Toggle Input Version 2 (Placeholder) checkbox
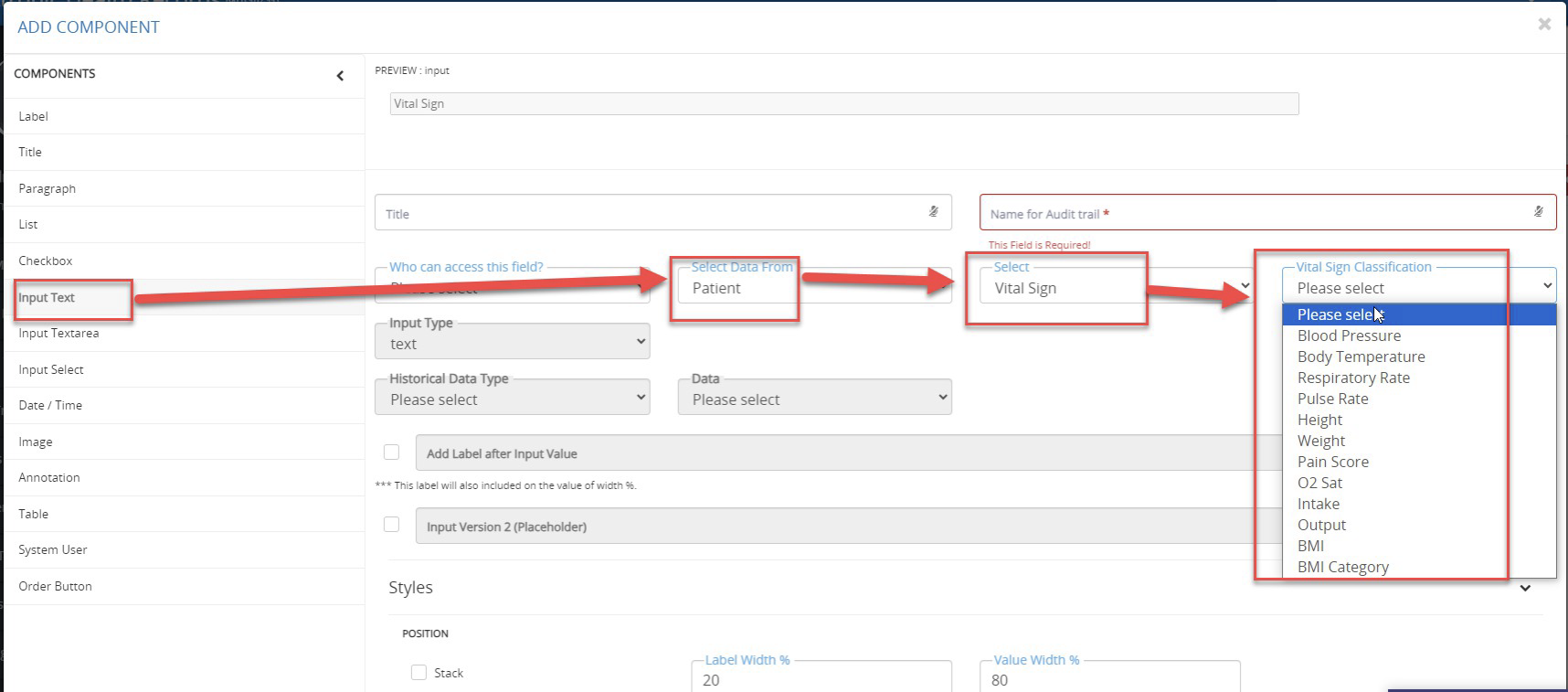The height and width of the screenshot is (692, 1568). click(x=392, y=525)
